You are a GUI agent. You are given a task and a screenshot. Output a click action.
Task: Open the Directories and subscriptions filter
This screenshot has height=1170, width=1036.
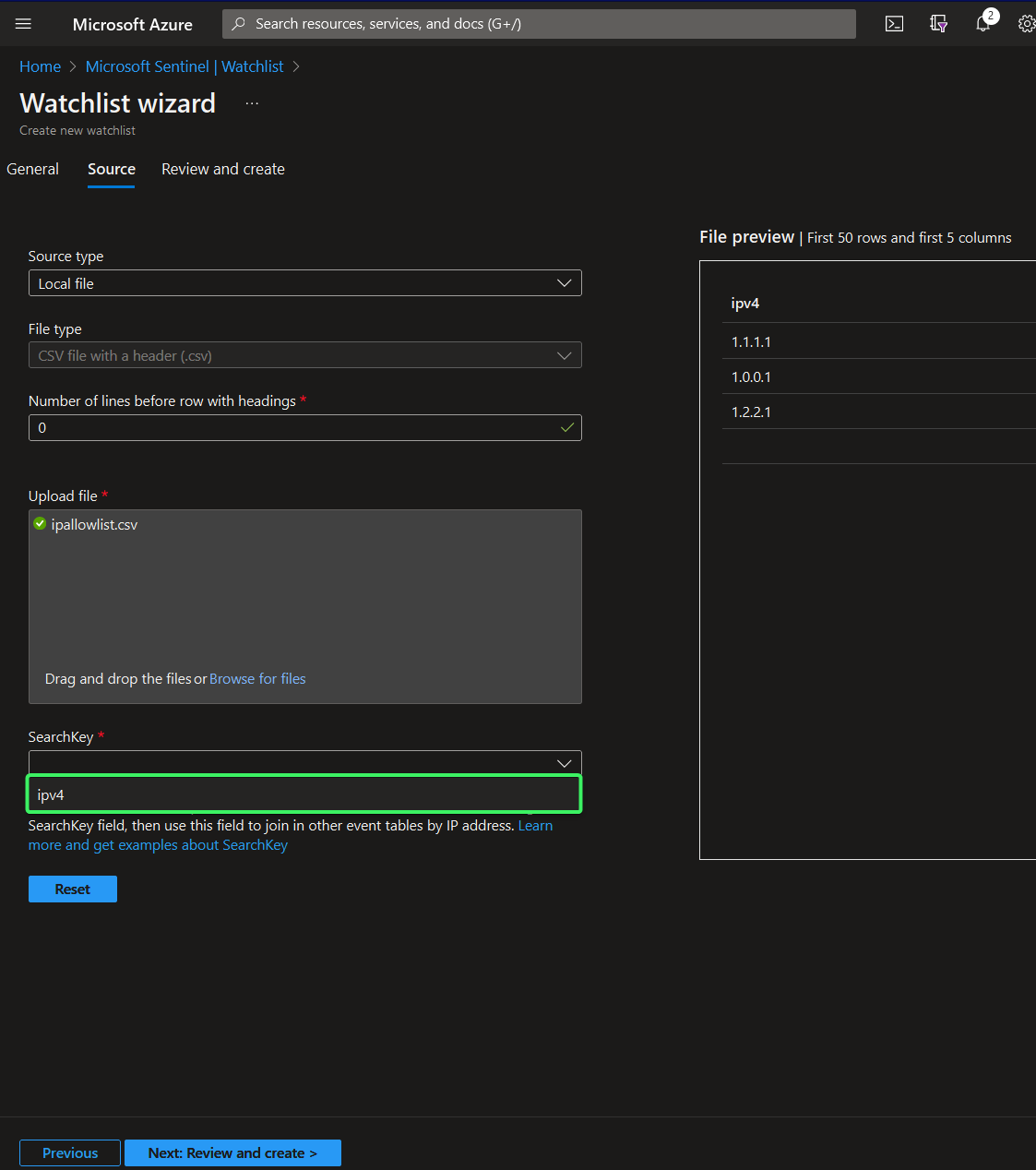click(x=938, y=24)
